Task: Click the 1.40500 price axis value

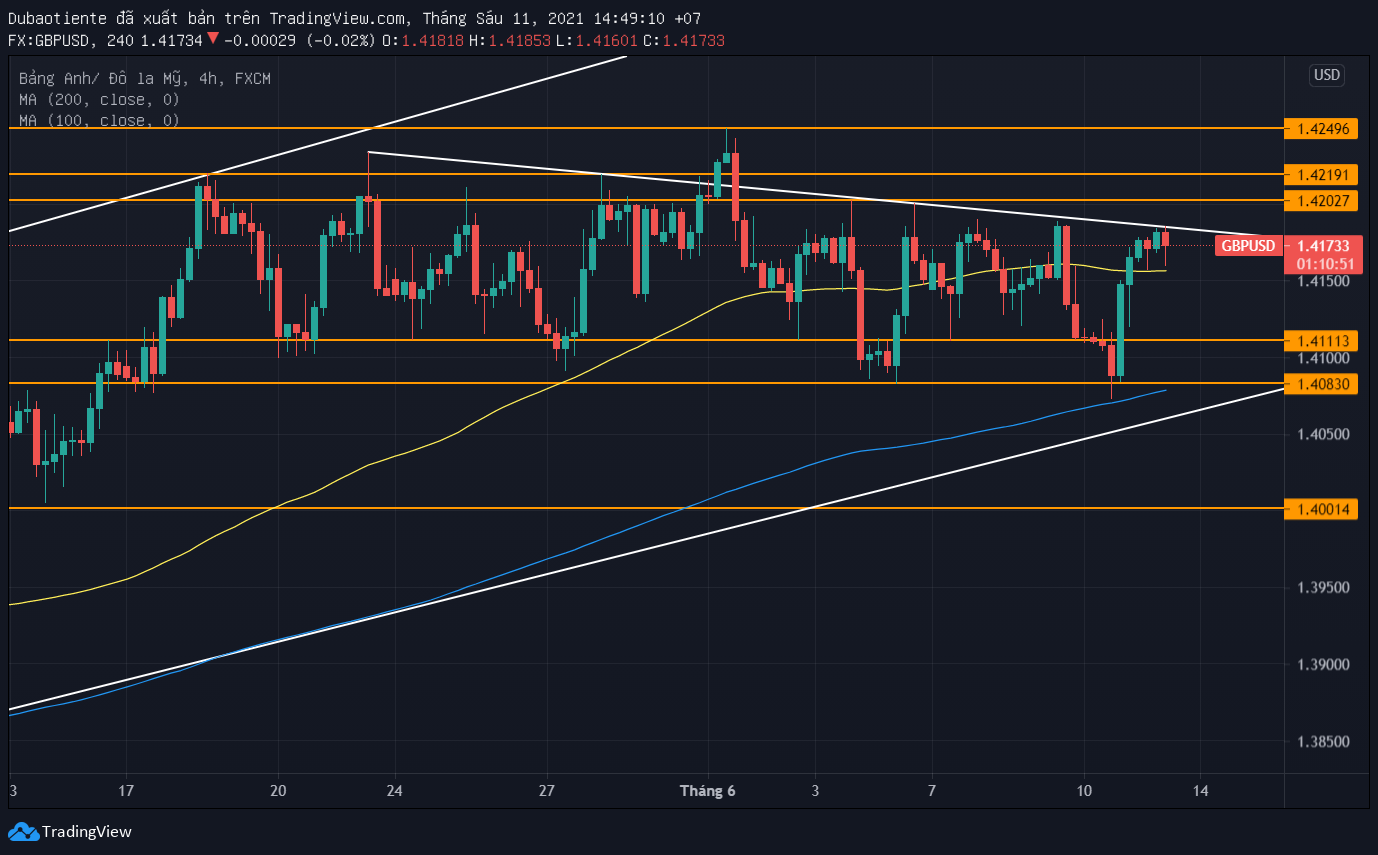Action: 1322,434
